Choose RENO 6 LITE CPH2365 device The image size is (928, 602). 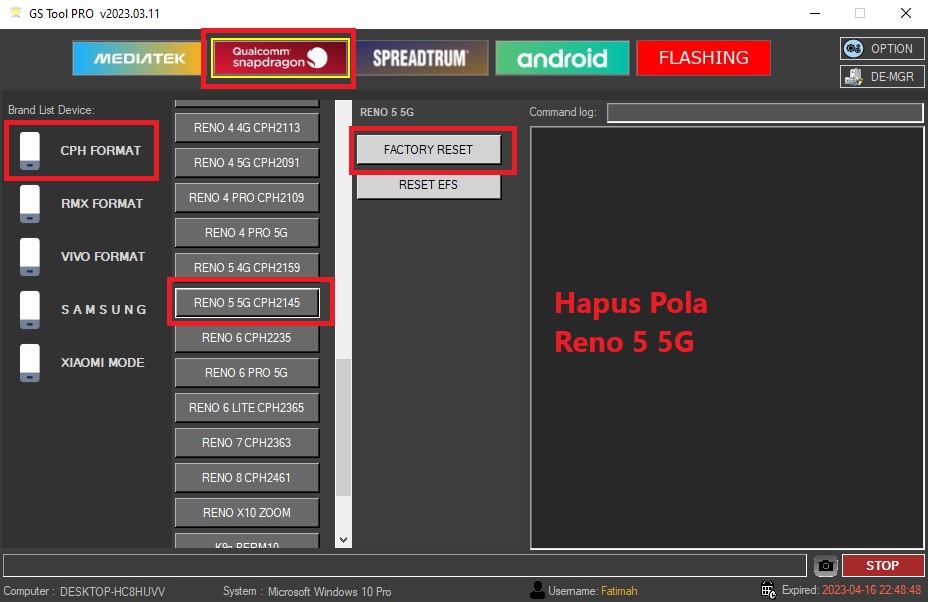(247, 407)
